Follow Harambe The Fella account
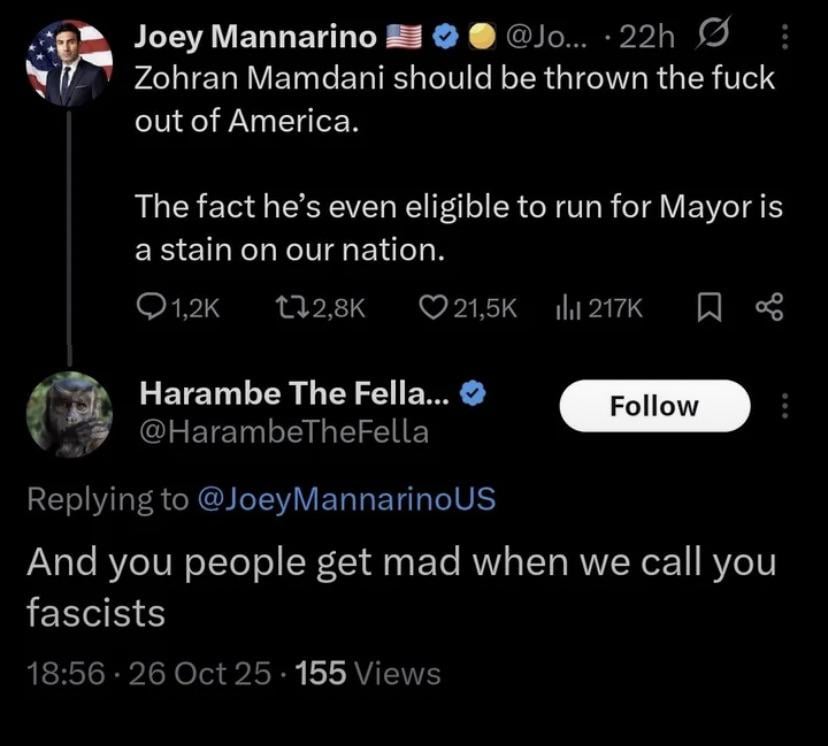 654,406
